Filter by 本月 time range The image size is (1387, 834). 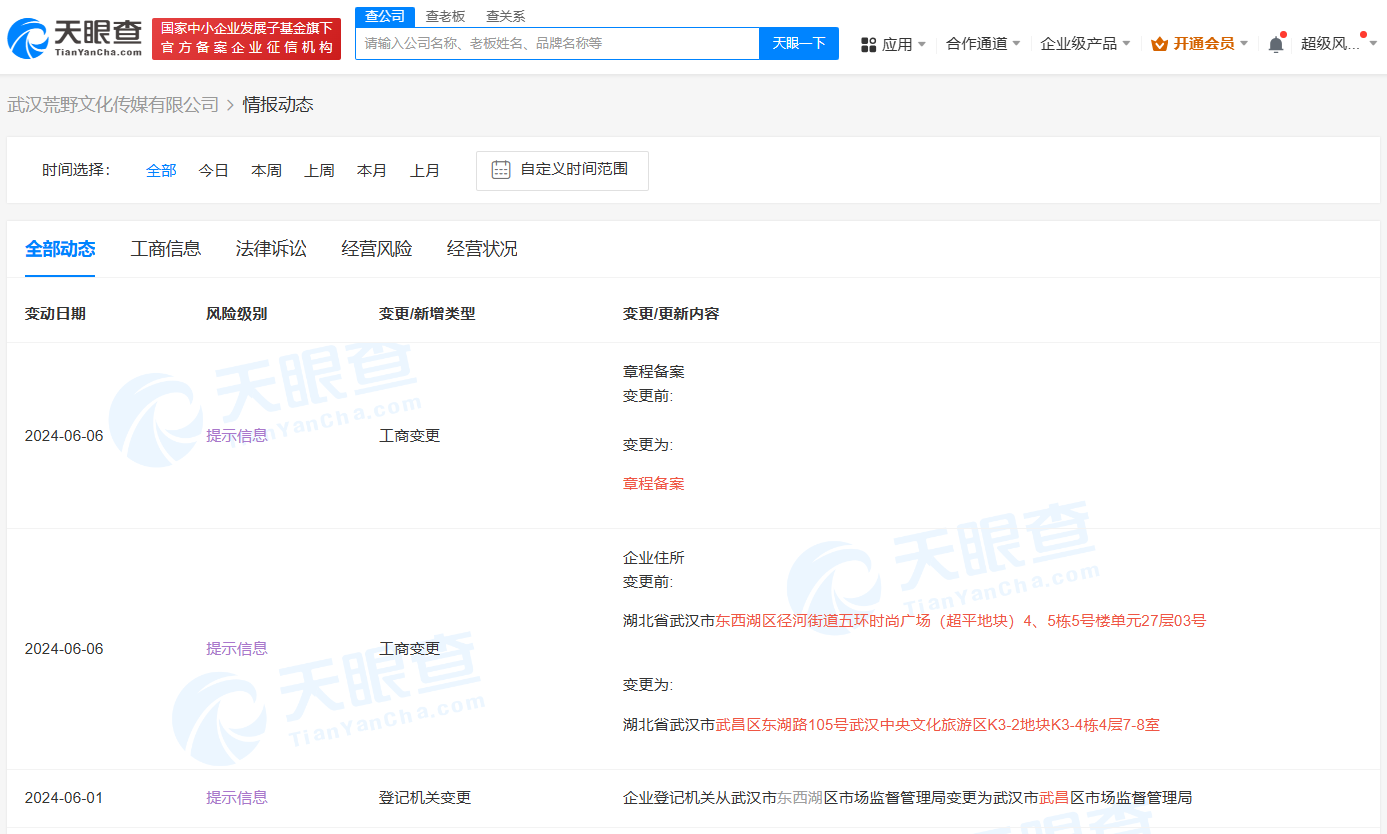pos(372,171)
